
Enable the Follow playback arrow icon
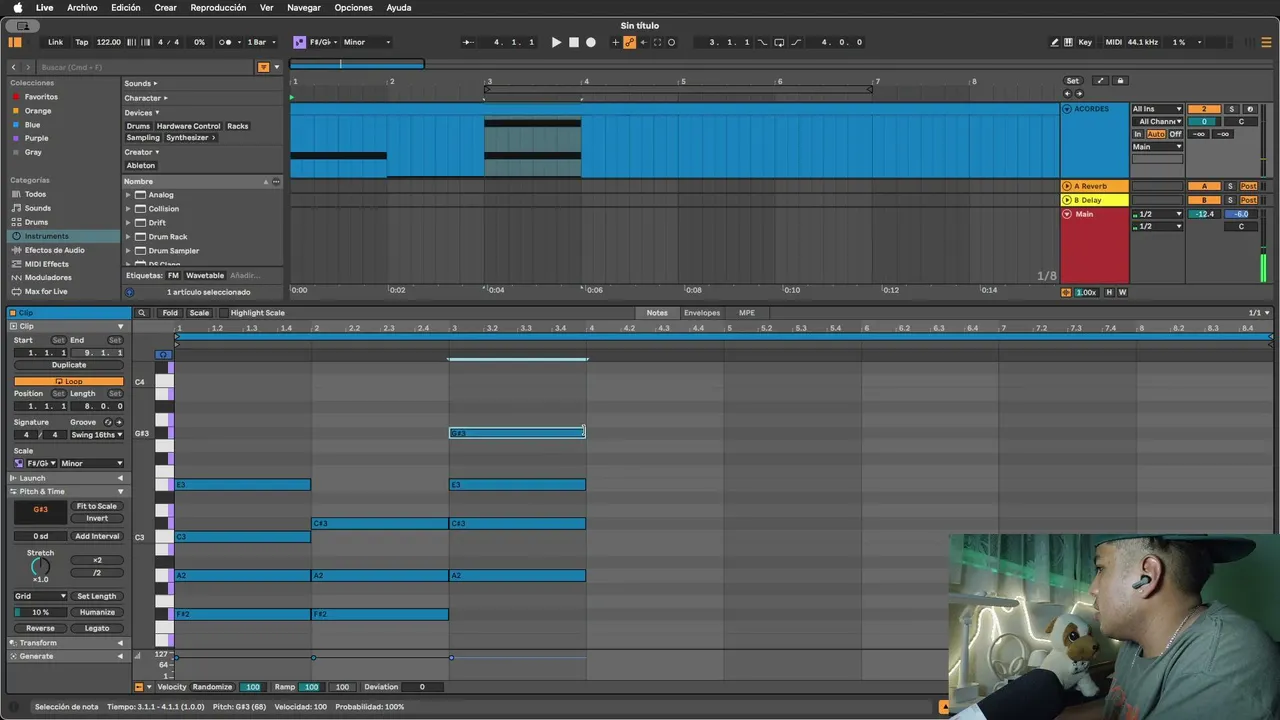click(468, 42)
